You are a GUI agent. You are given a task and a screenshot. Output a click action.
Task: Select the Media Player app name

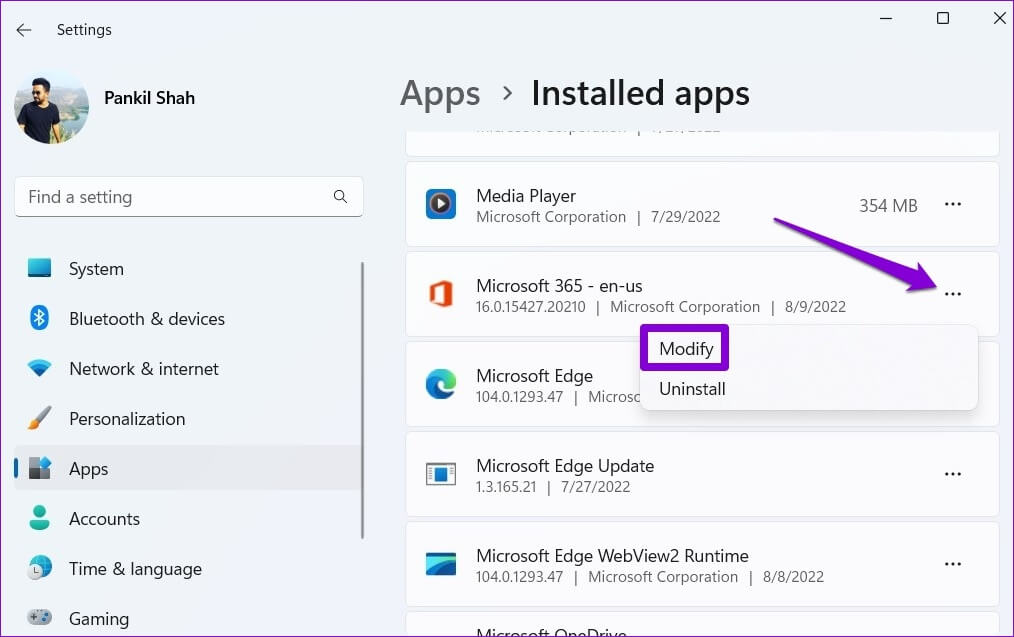[x=526, y=196]
